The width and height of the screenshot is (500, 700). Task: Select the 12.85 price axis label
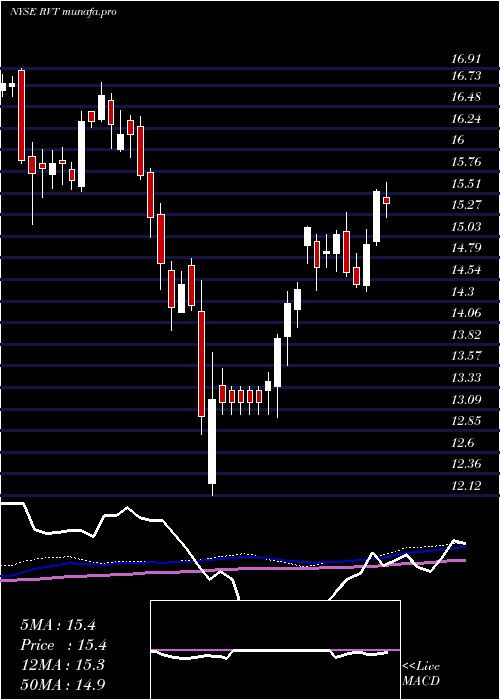[467, 421]
